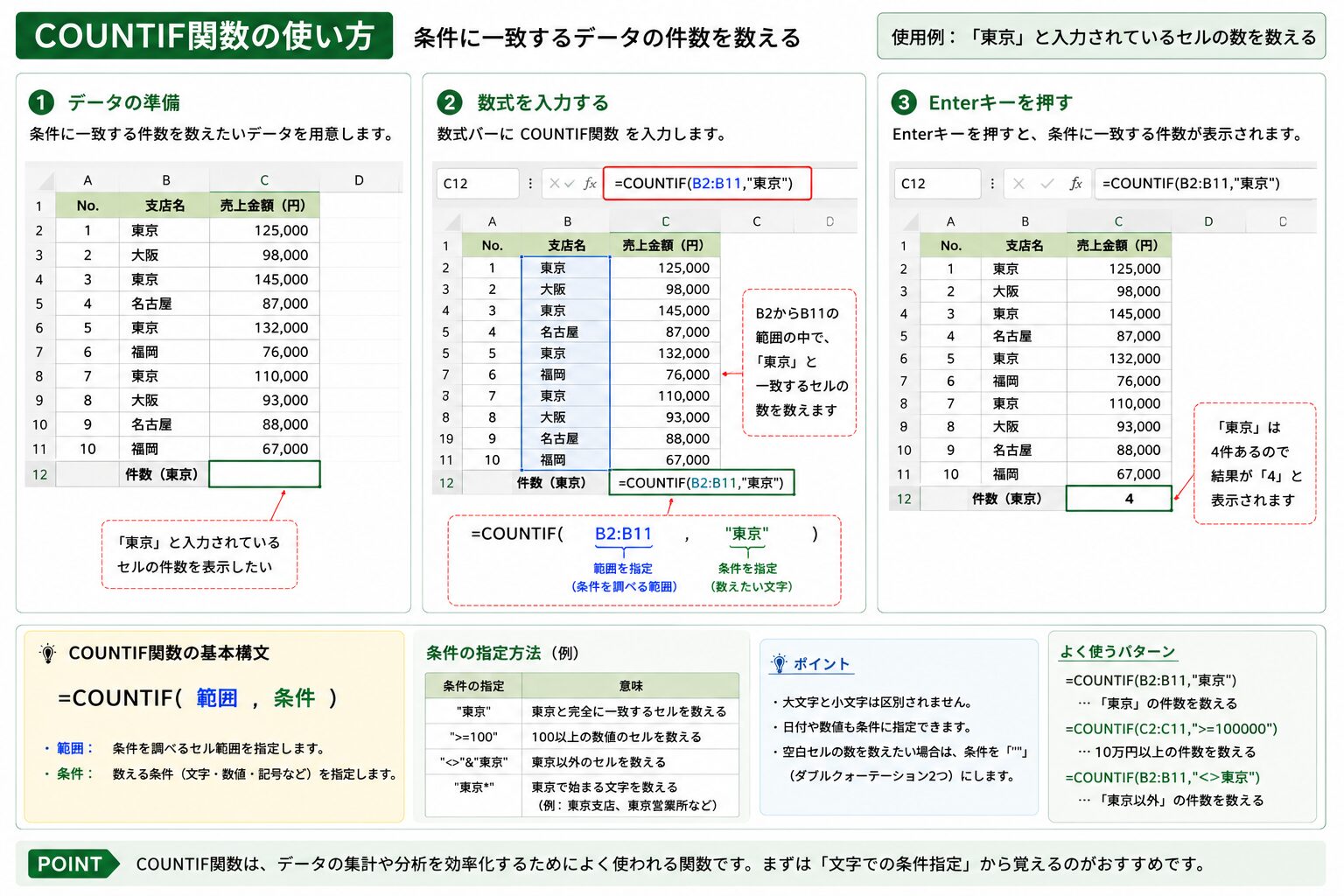Click the cancel X icon in step 2 formula bar

pyautogui.click(x=554, y=184)
